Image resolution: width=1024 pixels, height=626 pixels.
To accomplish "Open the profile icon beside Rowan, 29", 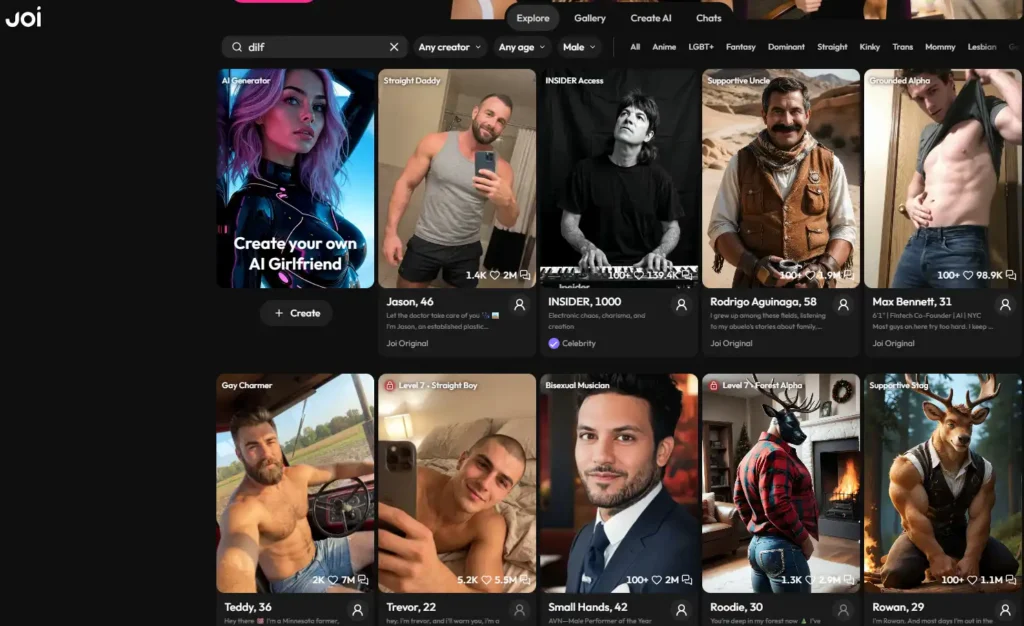I will coord(1005,610).
